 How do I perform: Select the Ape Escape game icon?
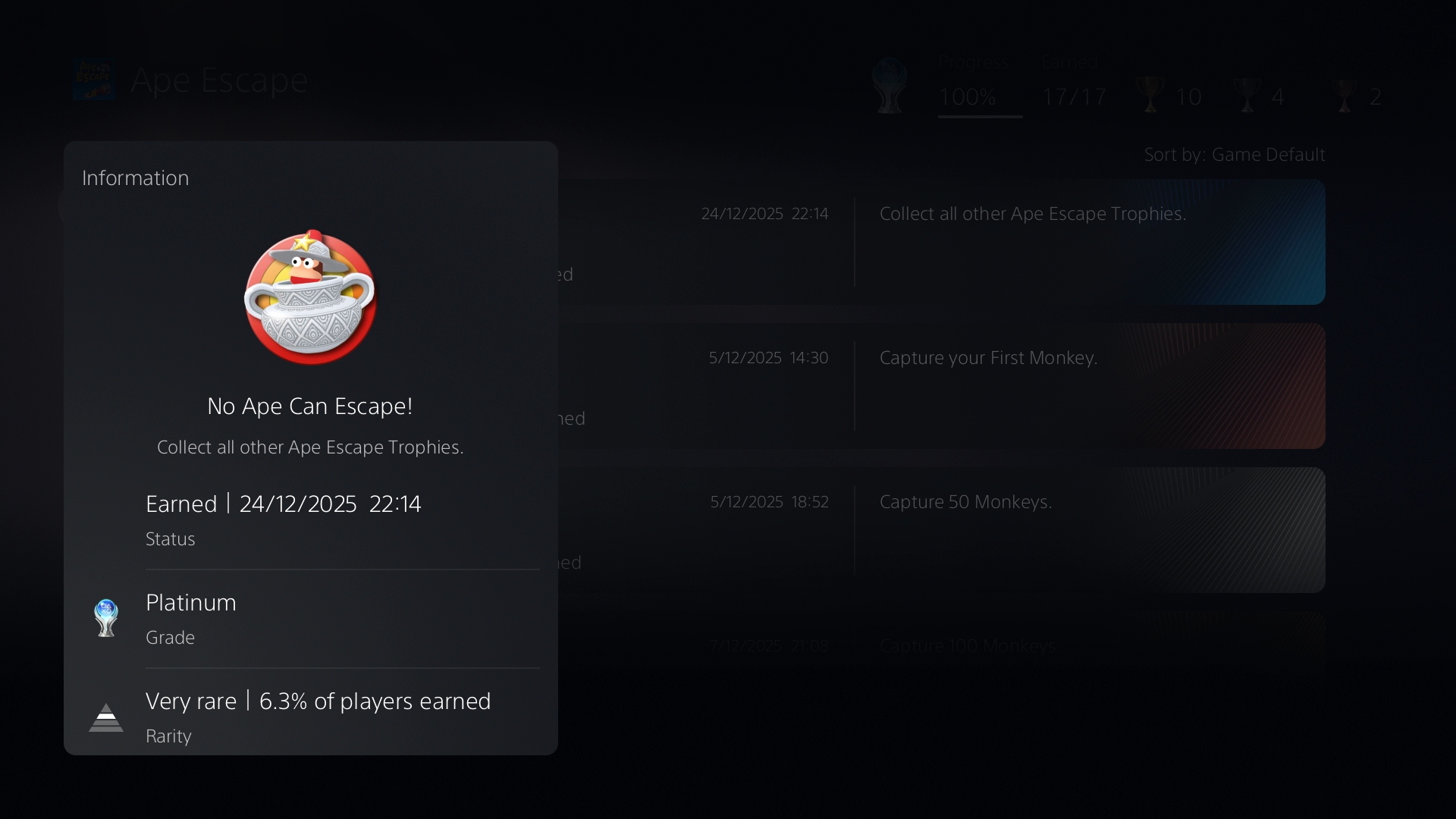94,80
